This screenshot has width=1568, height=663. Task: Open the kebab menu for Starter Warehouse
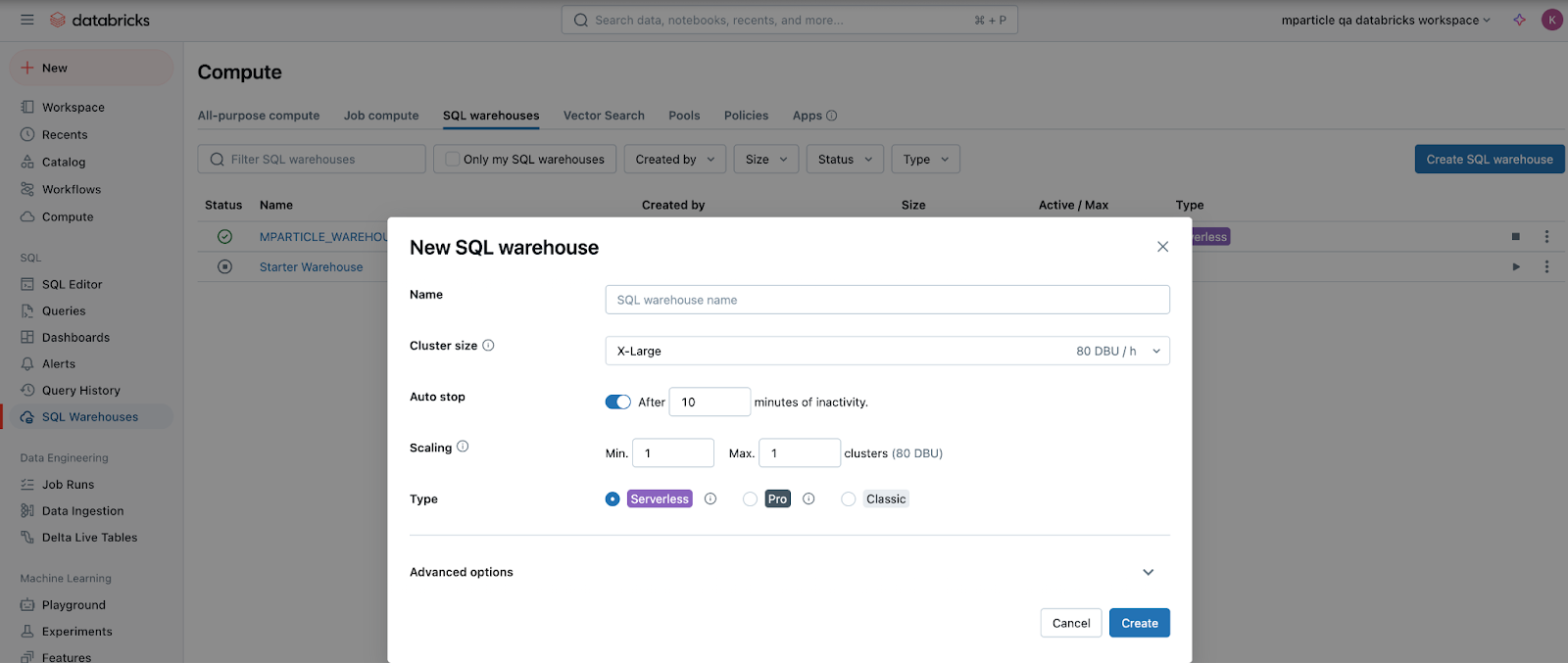click(1546, 266)
